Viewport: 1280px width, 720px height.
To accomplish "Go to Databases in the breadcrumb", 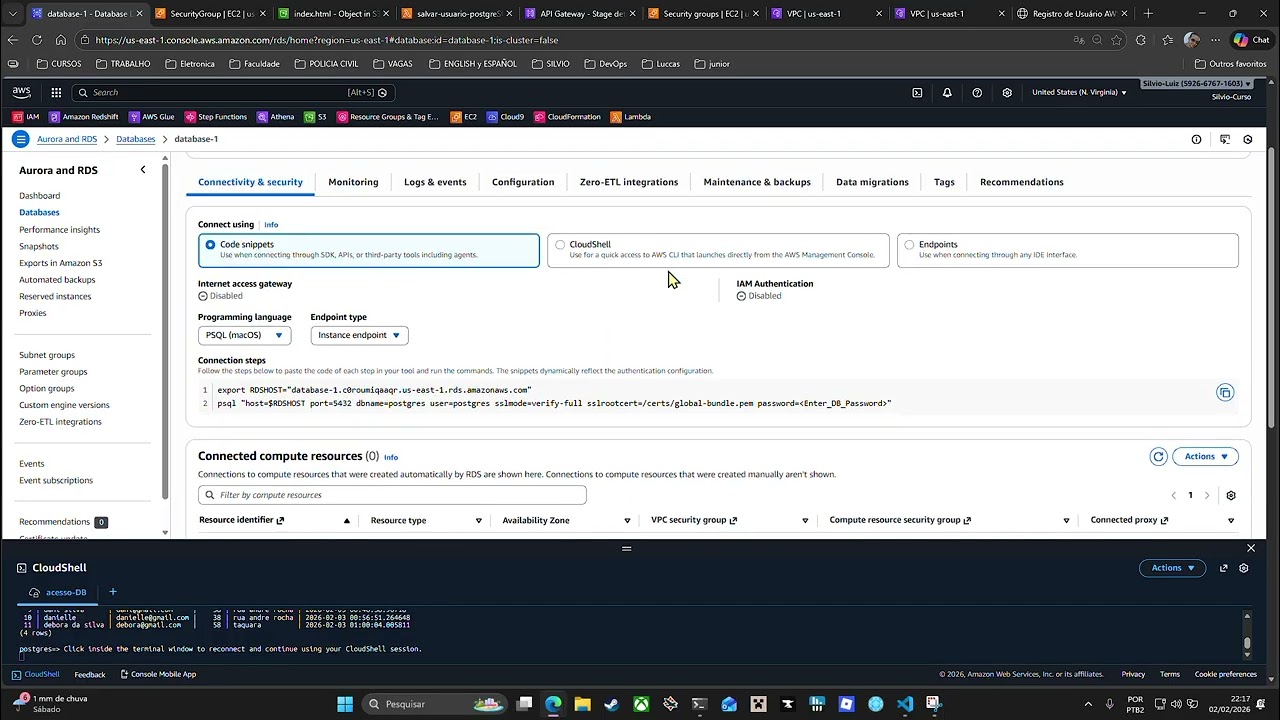I will pyautogui.click(x=135, y=139).
